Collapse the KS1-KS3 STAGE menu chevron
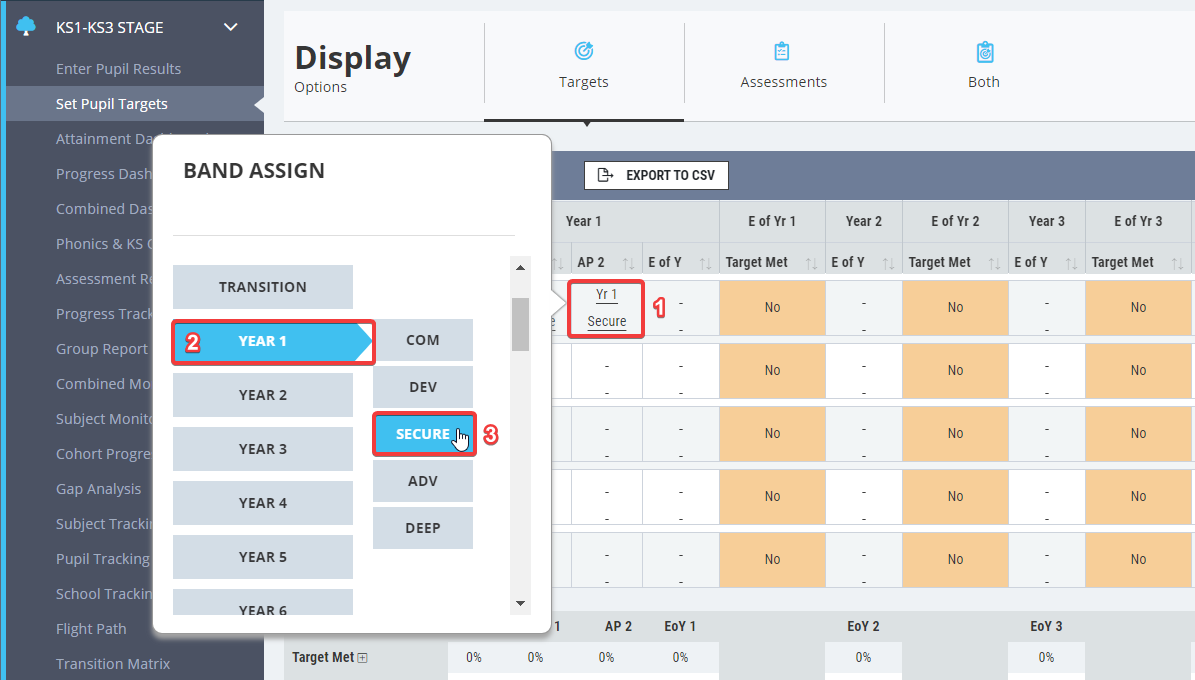Image resolution: width=1195 pixels, height=680 pixels. pos(231,27)
